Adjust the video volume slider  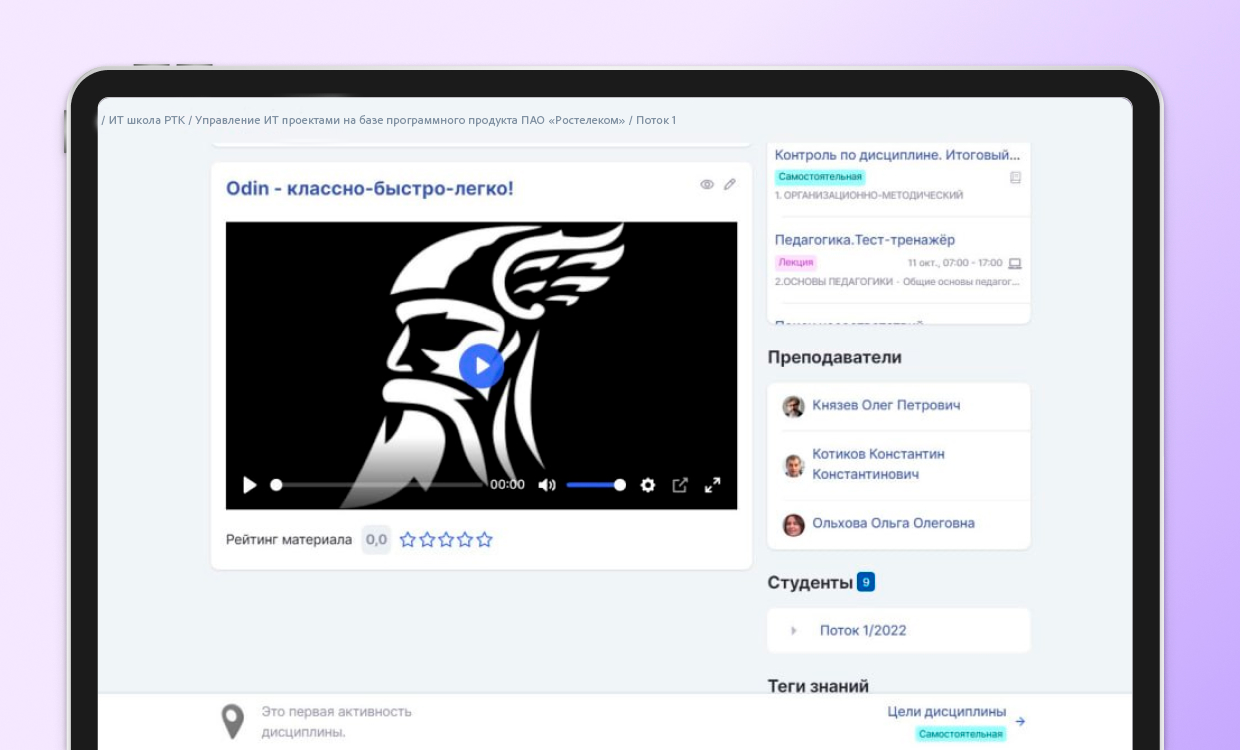[x=596, y=485]
